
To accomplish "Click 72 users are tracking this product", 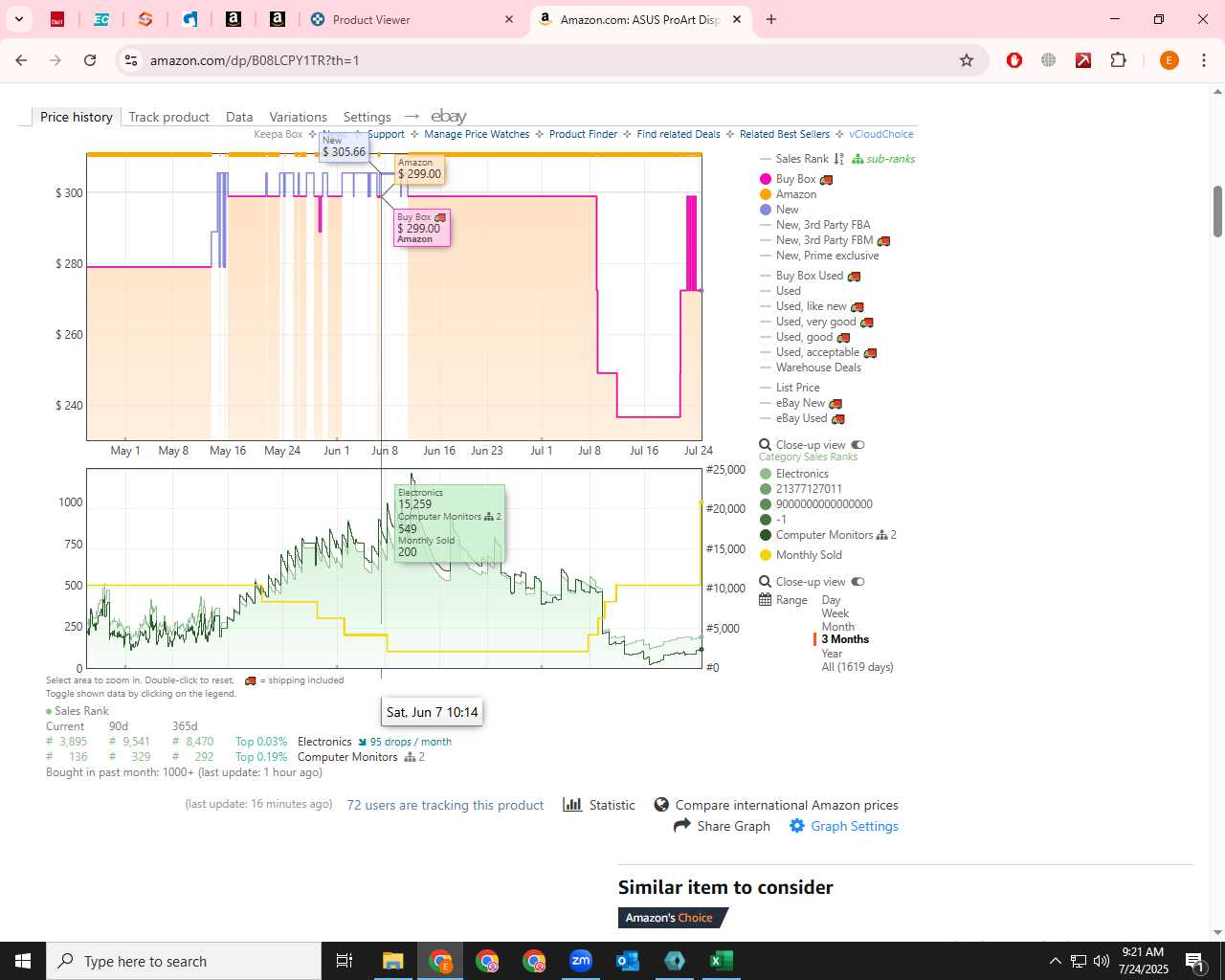I will coord(445,805).
